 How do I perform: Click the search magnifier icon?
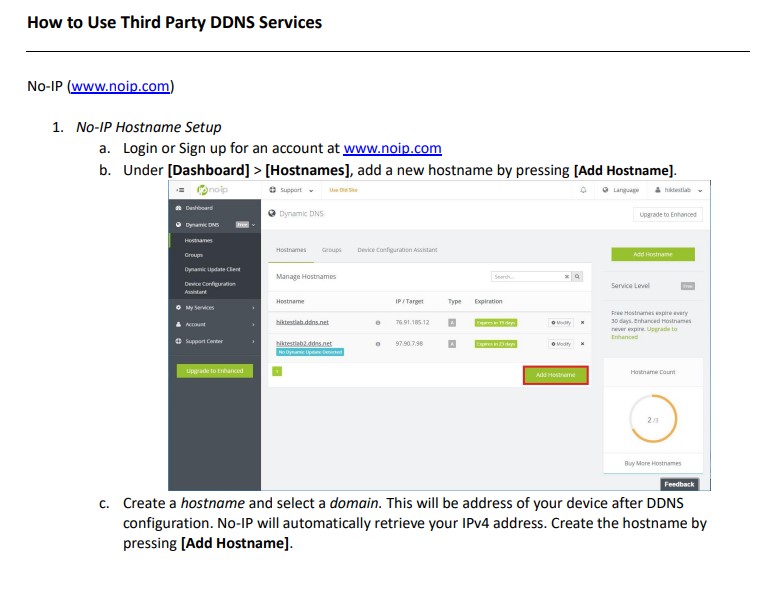pos(577,277)
